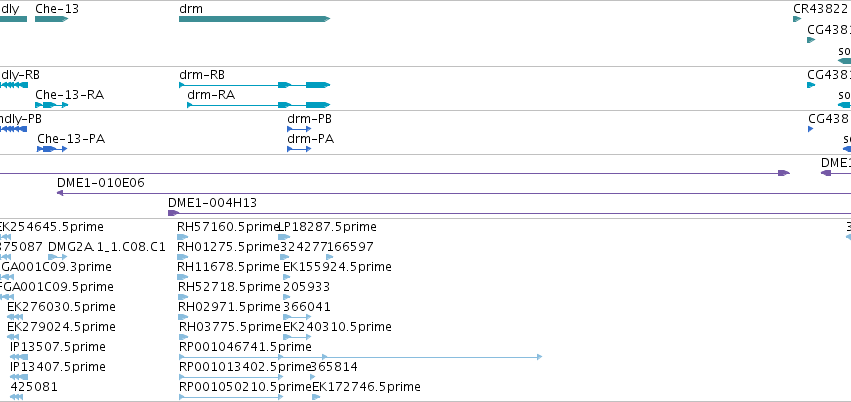The height and width of the screenshot is (402, 851).
Task: Click the Che-13-RA transcript feature
Action: (52, 105)
